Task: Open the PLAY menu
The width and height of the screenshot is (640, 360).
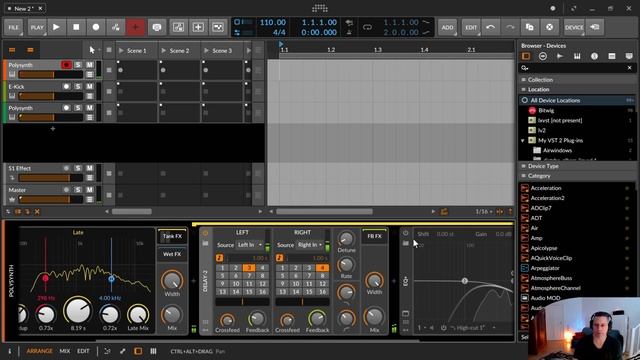Action: point(37,27)
